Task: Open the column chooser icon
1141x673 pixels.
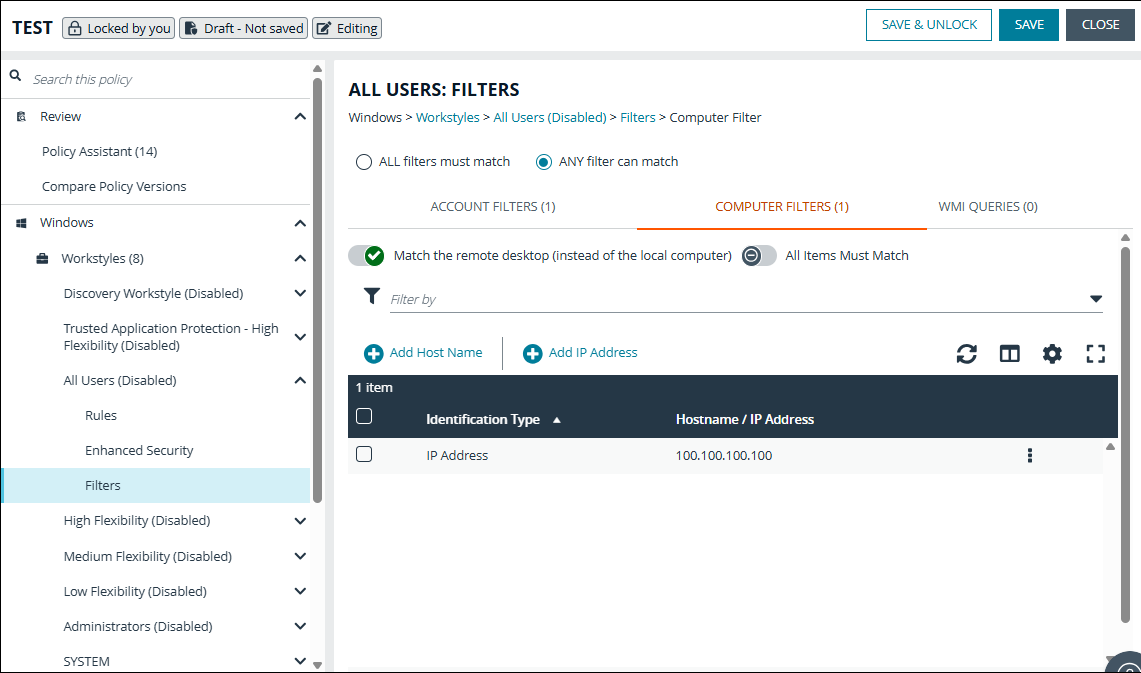Action: (x=1009, y=353)
